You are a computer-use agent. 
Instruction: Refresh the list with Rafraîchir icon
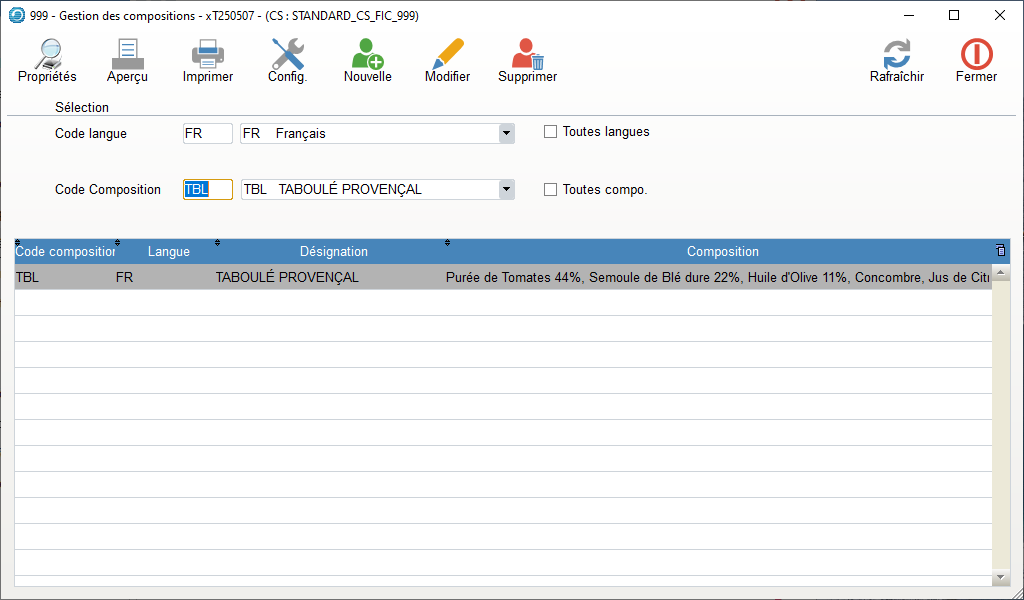(896, 54)
